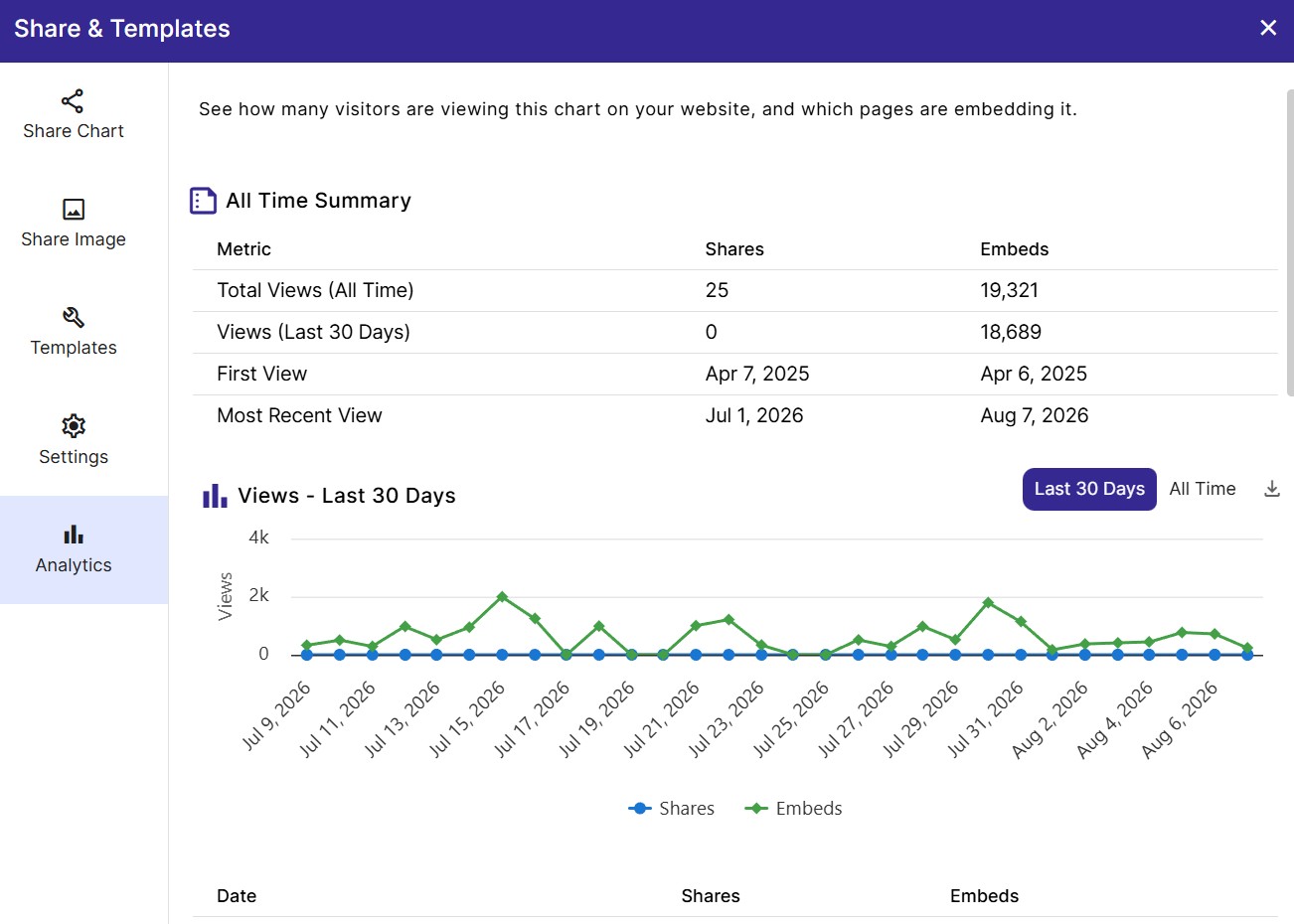Screen dimensions: 1294x924
Task: Switch chart range to Last 30 Days
Action: point(1089,489)
